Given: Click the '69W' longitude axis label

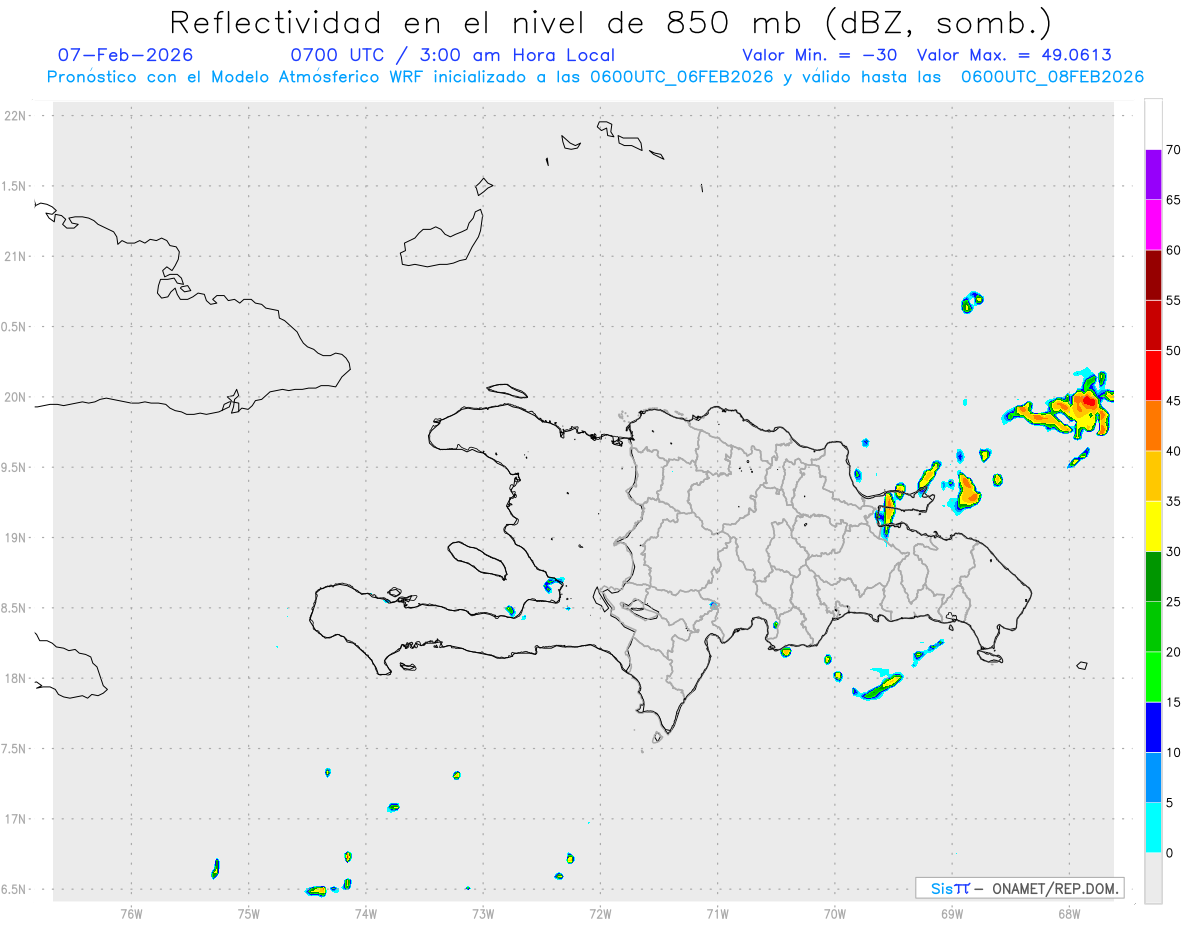Looking at the screenshot, I should coord(952,912).
